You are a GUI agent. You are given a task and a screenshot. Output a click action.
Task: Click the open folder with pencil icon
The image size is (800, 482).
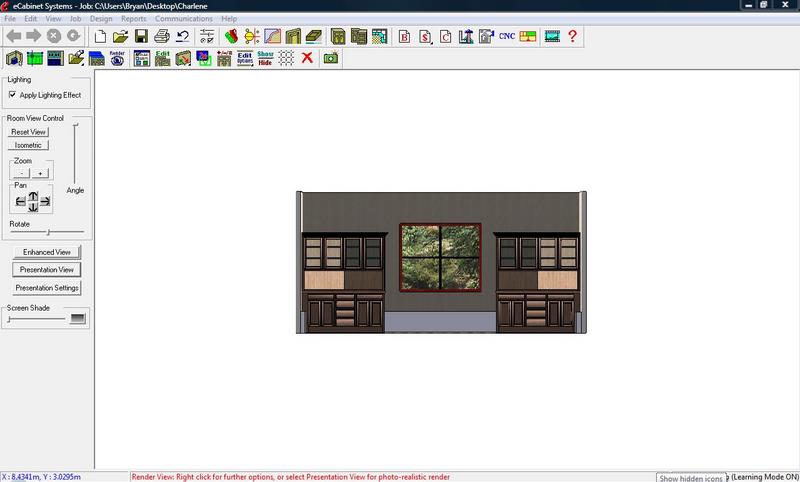(76, 58)
